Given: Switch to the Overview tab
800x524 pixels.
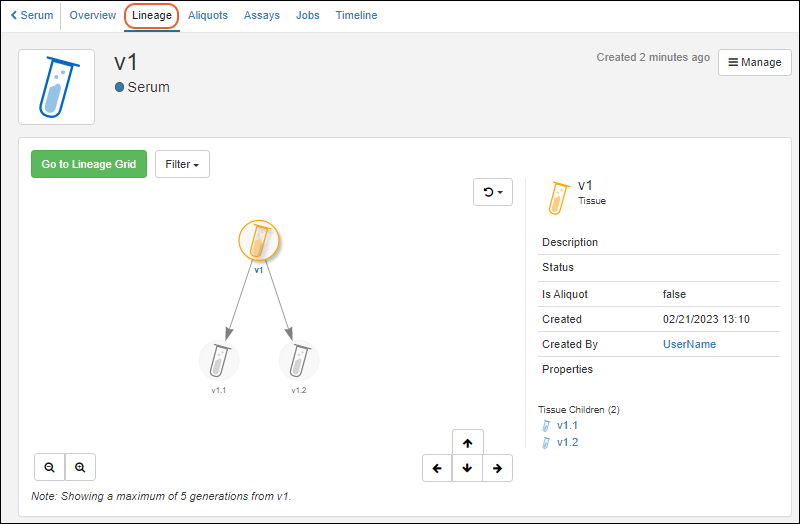Looking at the screenshot, I should (93, 16).
